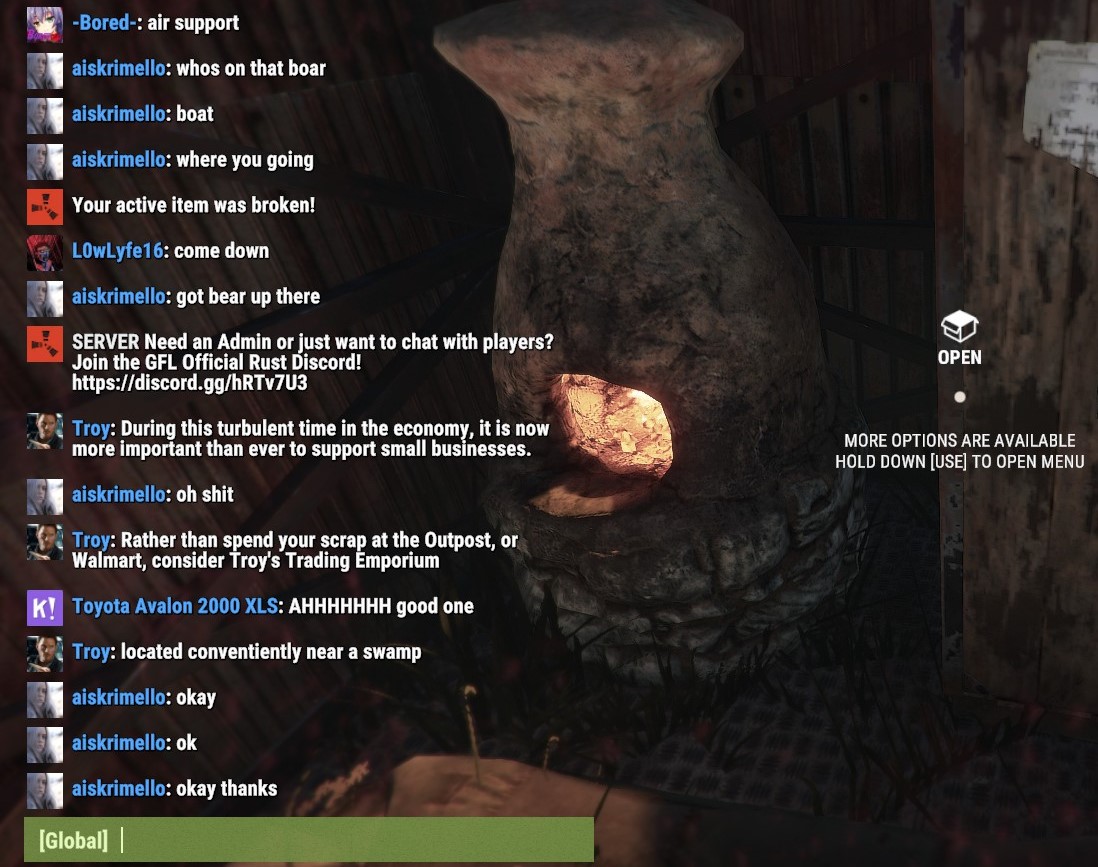
Task: Click the [Global] channel label
Action: (x=74, y=840)
